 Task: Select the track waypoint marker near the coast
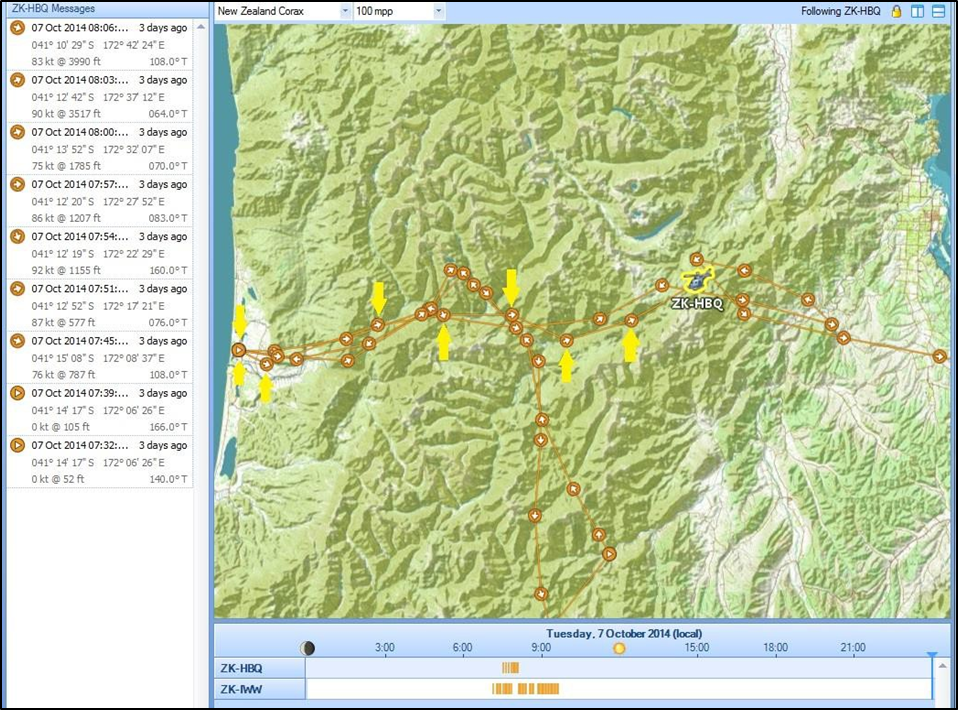[x=239, y=349]
